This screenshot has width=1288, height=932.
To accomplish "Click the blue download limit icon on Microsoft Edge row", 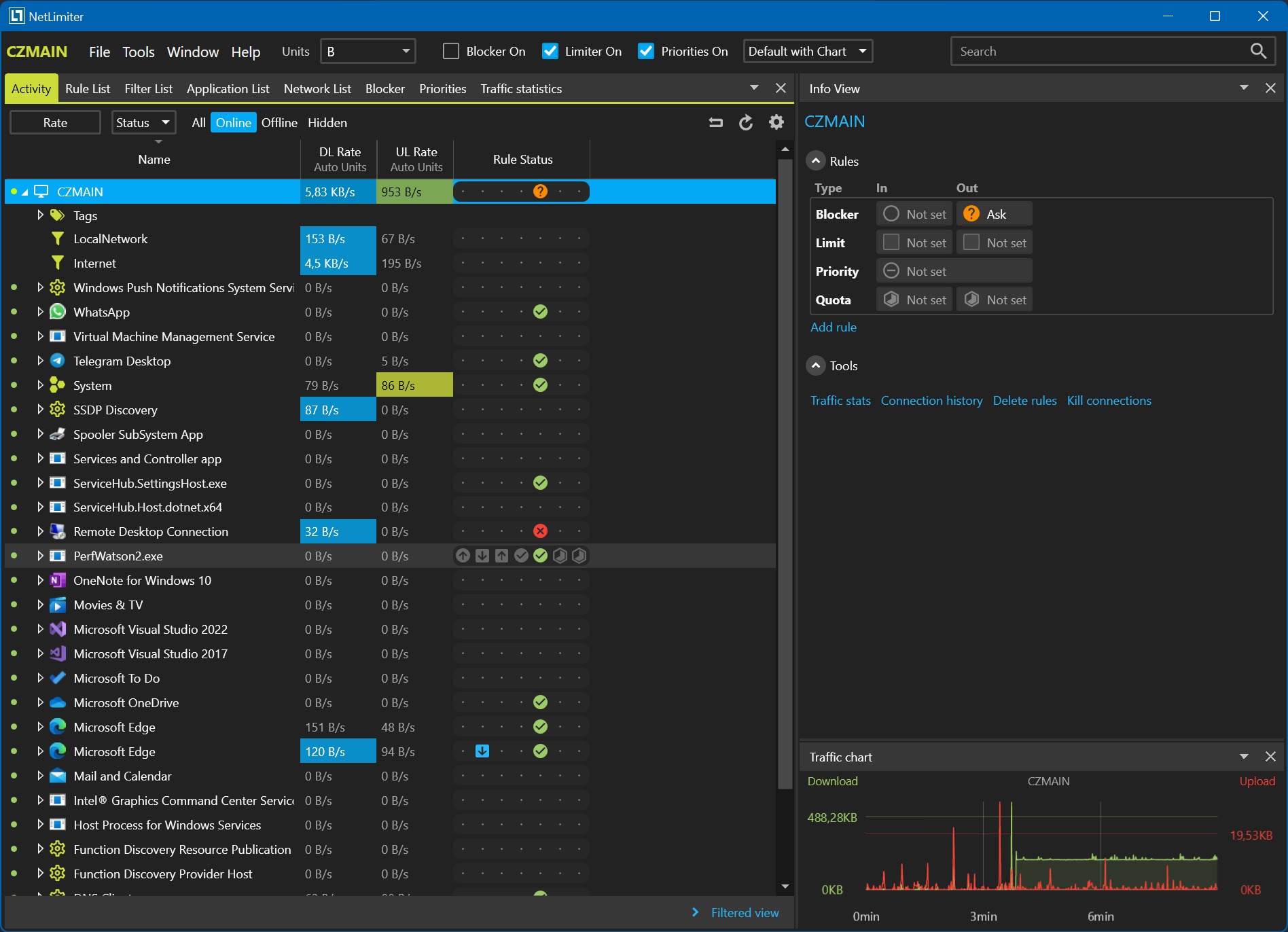I will [x=482, y=751].
